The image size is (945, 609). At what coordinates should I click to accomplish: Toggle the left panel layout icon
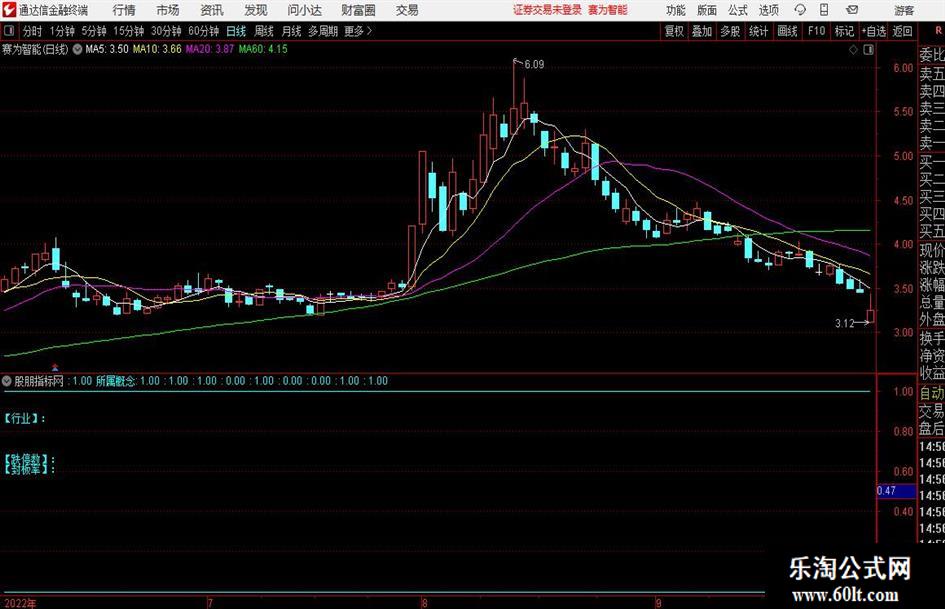coord(9,31)
